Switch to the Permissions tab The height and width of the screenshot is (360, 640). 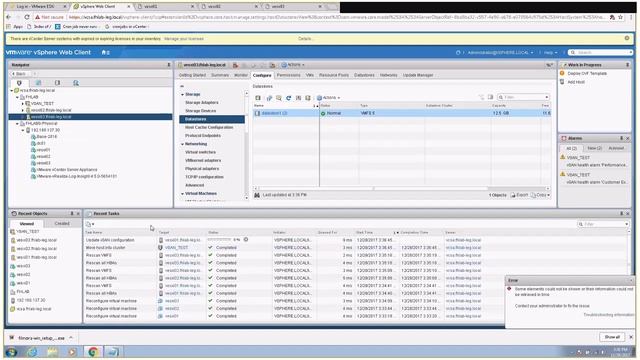tap(289, 75)
